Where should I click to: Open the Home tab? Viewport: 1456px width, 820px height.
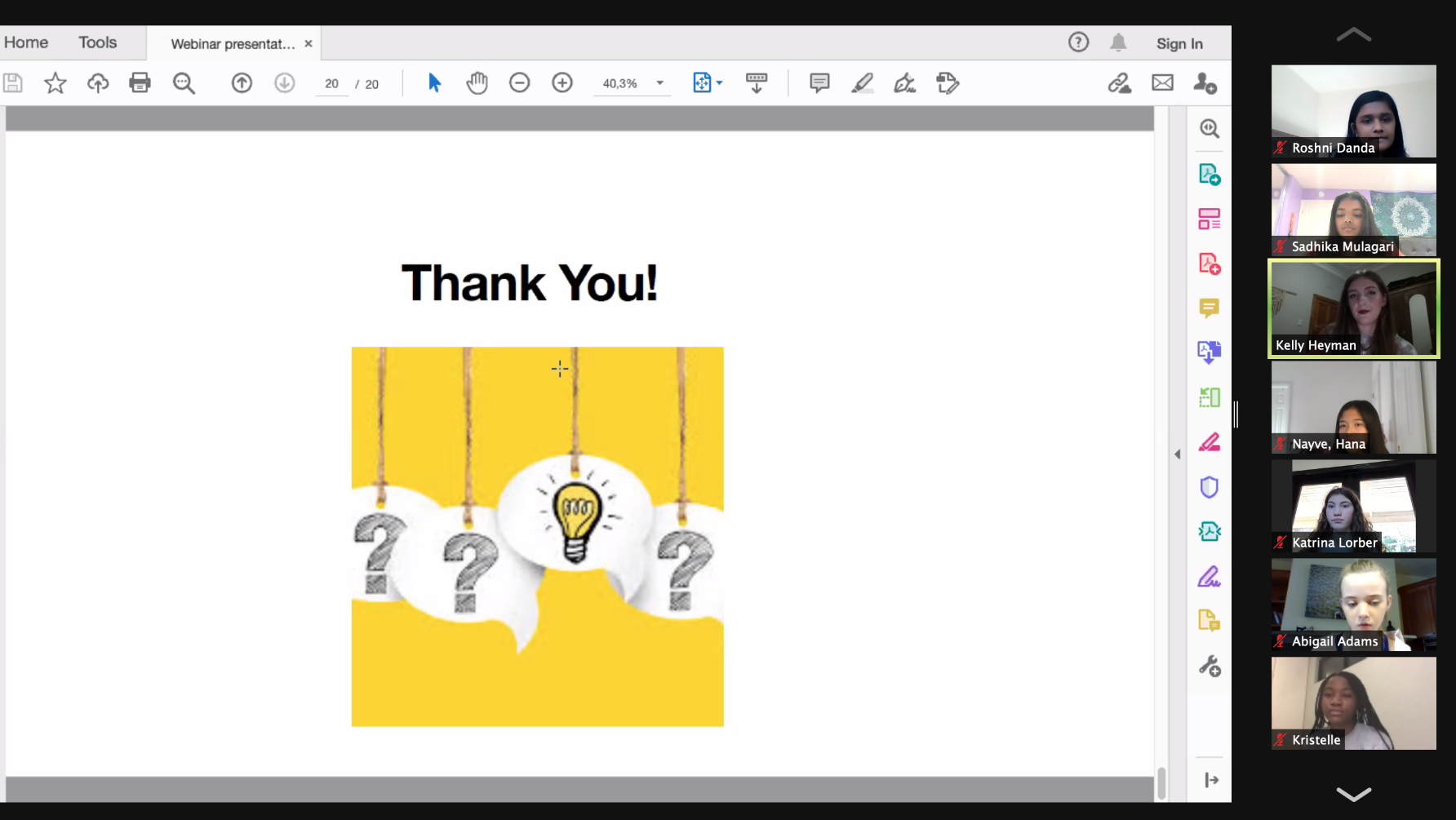tap(26, 42)
